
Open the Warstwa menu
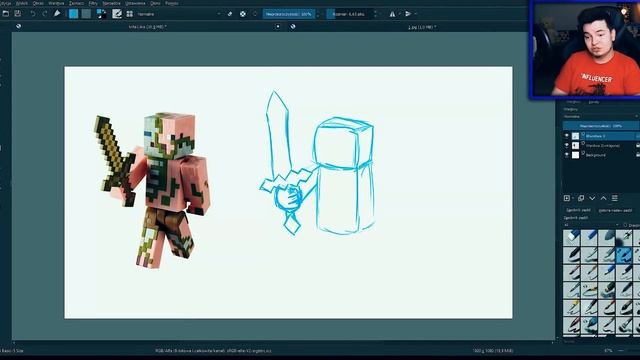(x=56, y=3)
